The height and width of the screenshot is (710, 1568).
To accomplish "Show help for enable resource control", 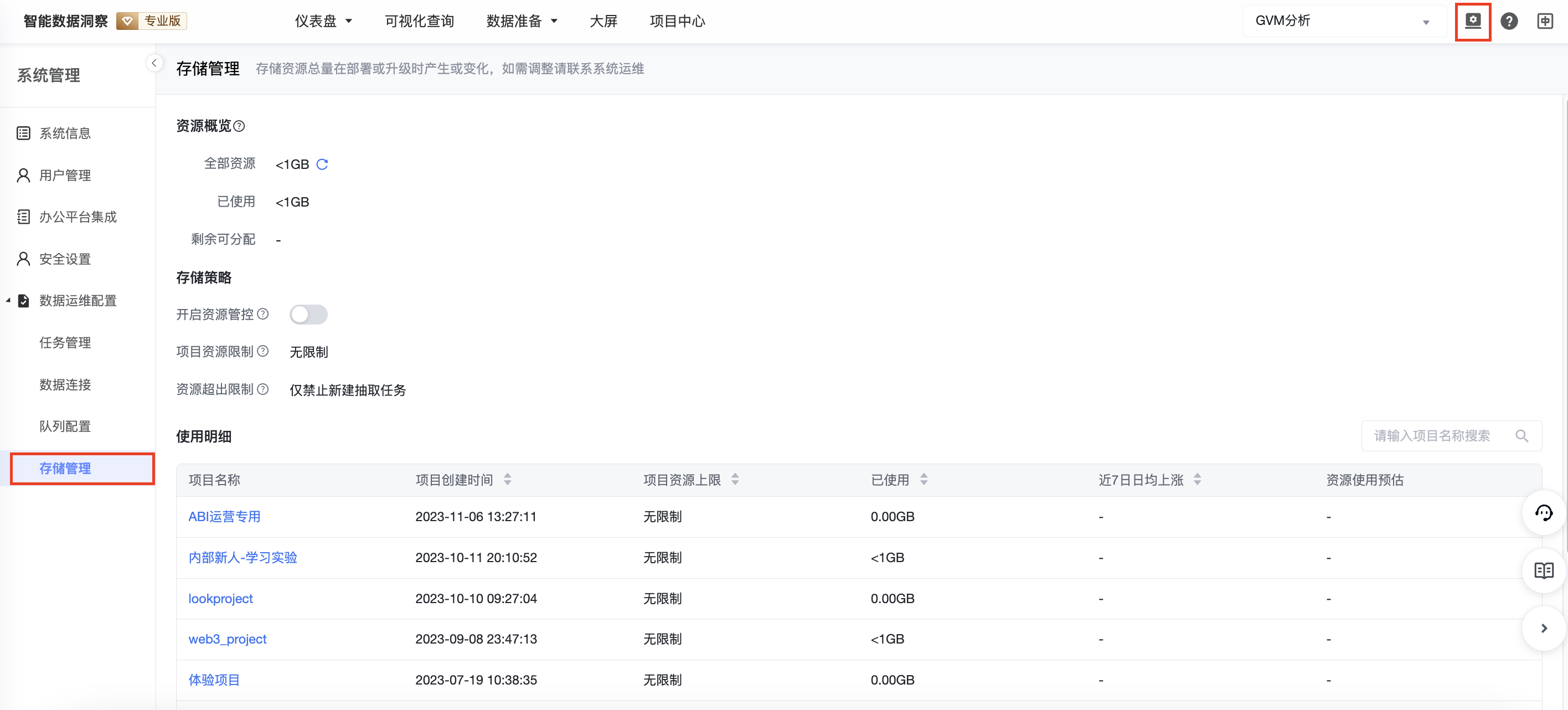I will (x=262, y=314).
